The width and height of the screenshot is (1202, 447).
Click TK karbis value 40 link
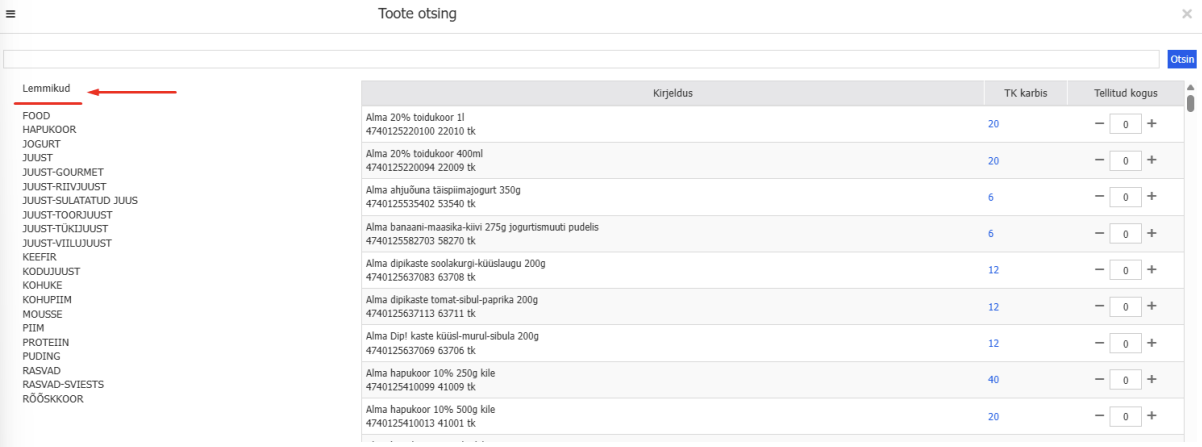[993, 380]
